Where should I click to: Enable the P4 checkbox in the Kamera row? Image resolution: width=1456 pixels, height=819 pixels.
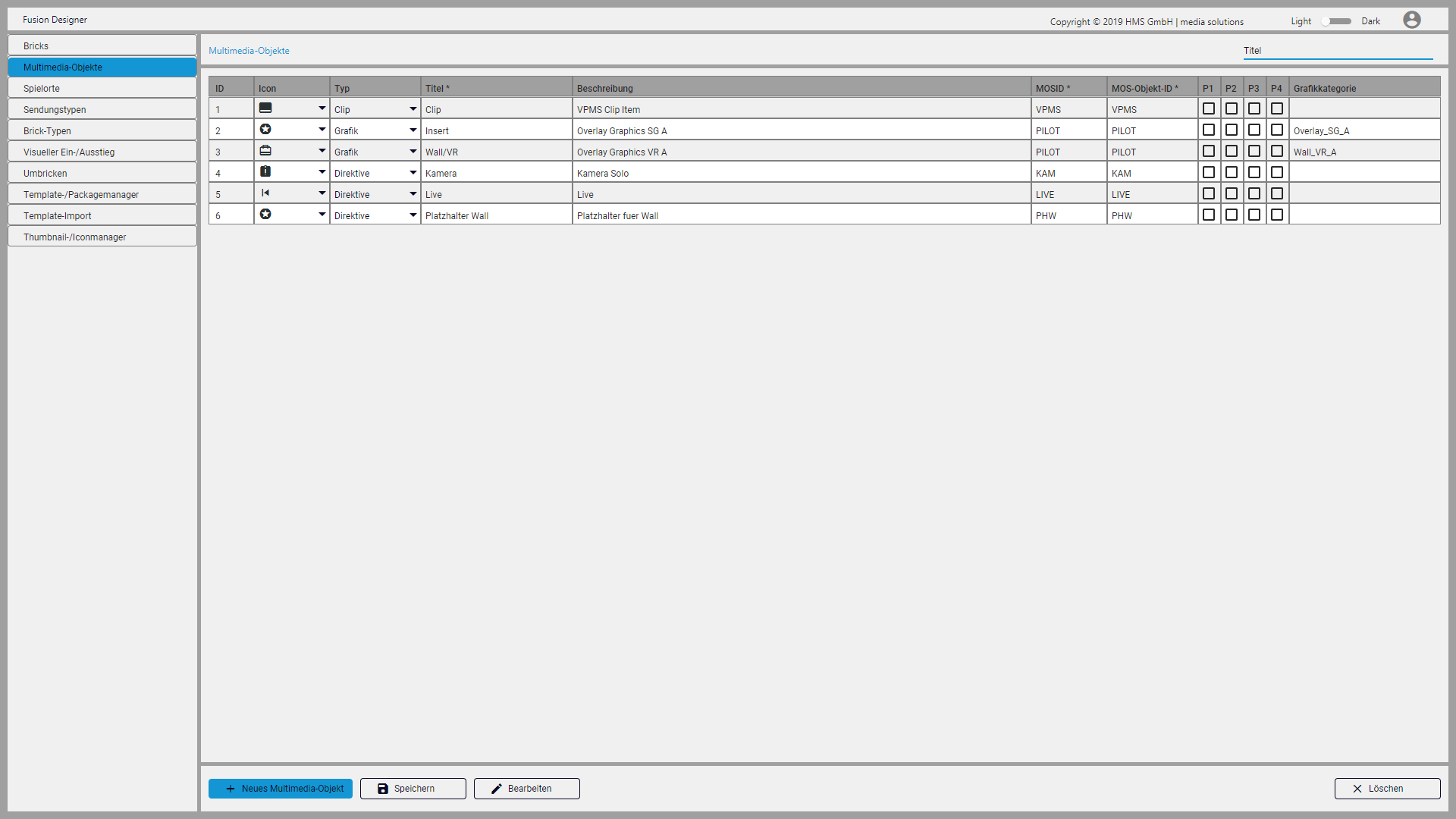(x=1277, y=172)
